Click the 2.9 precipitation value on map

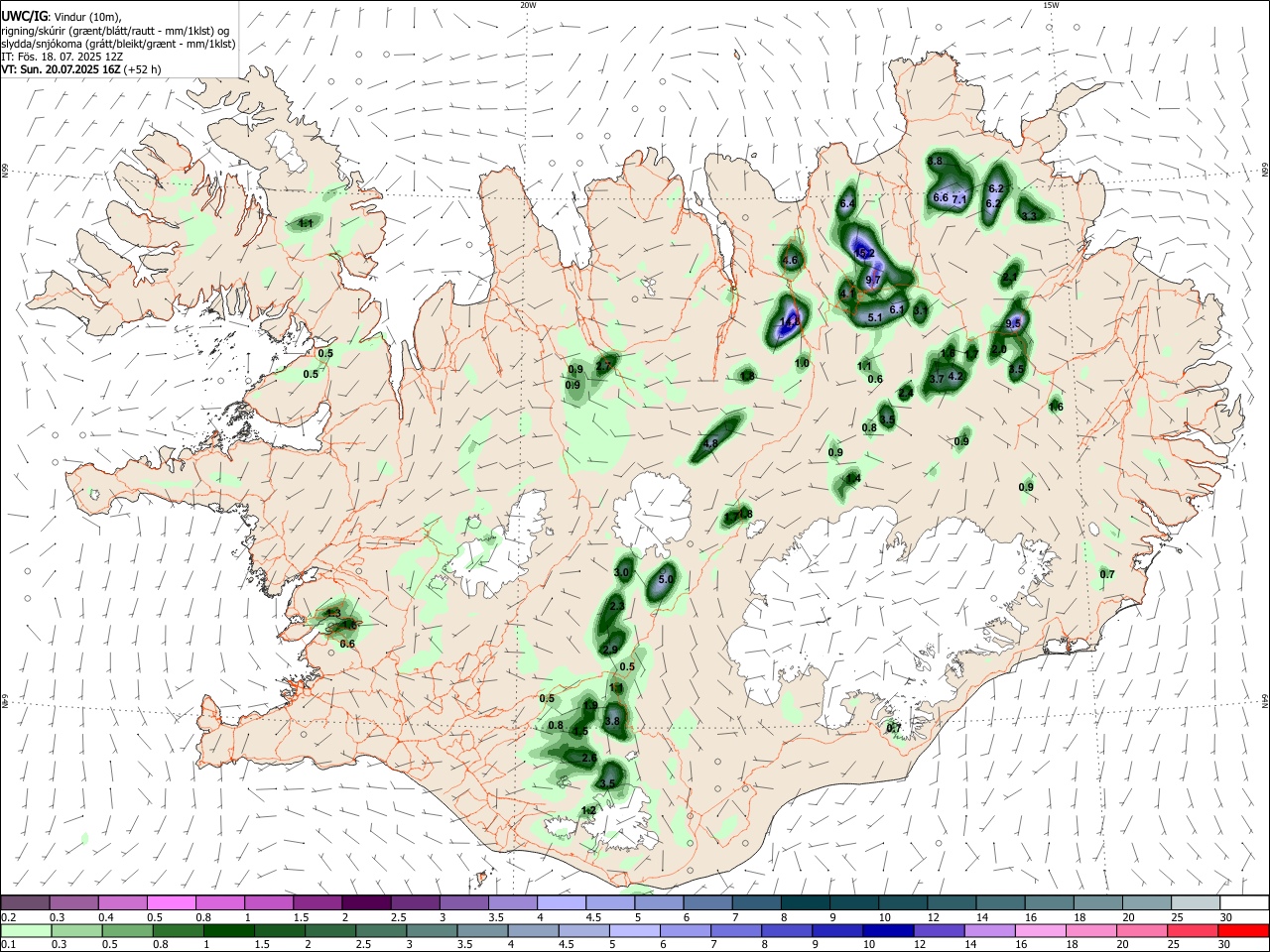(x=610, y=650)
